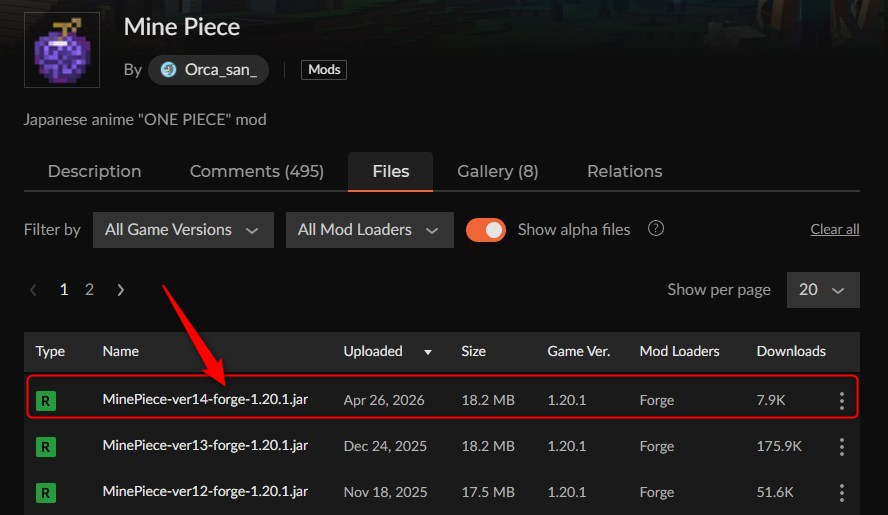
Task: Sort by the Mod Loaders column header
Action: [x=680, y=351]
